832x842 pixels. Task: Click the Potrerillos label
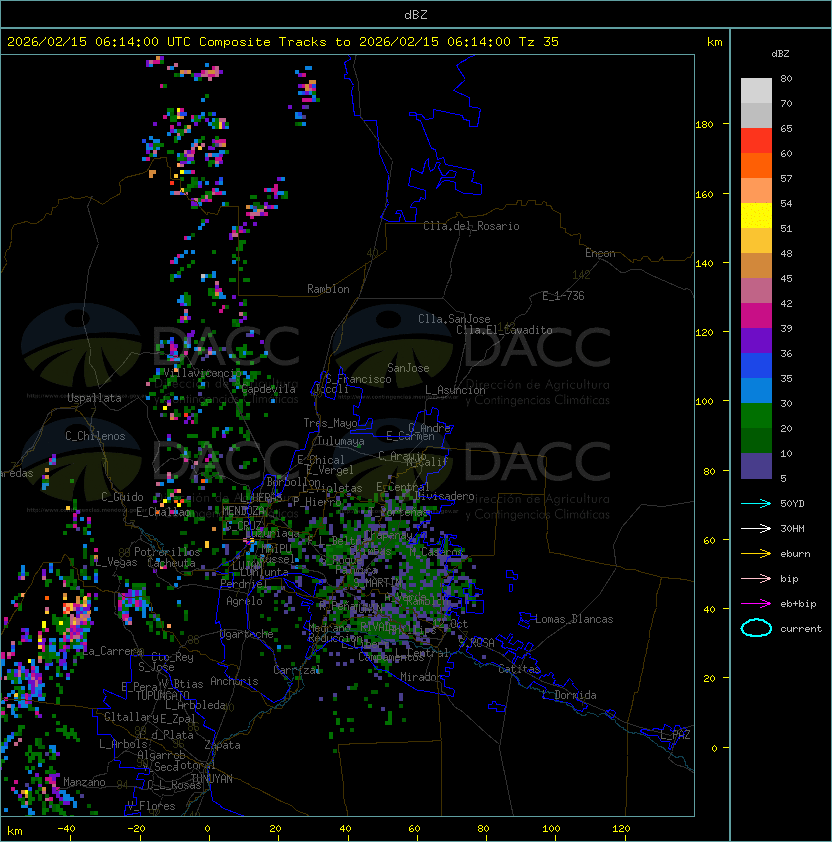coord(167,552)
